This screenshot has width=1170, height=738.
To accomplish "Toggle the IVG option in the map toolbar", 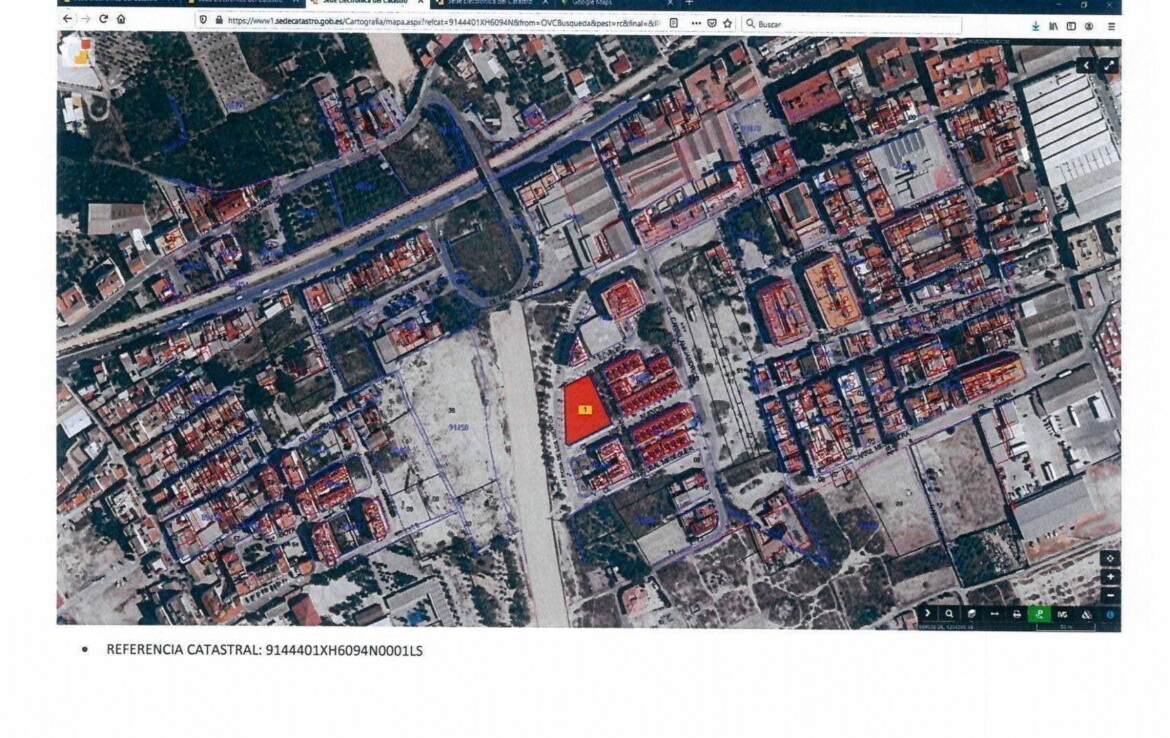I will (x=1063, y=614).
